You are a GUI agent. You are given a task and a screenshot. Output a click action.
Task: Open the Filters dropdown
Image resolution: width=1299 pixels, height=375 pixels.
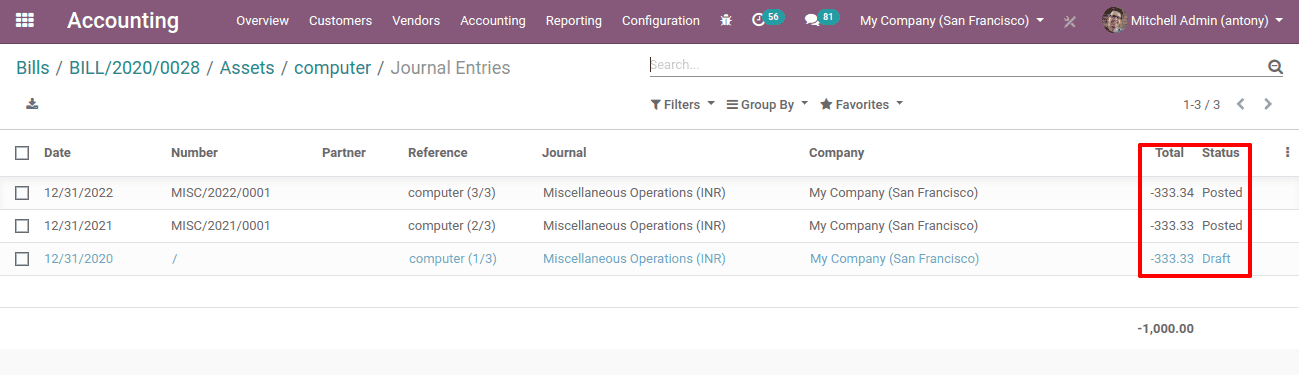(682, 104)
